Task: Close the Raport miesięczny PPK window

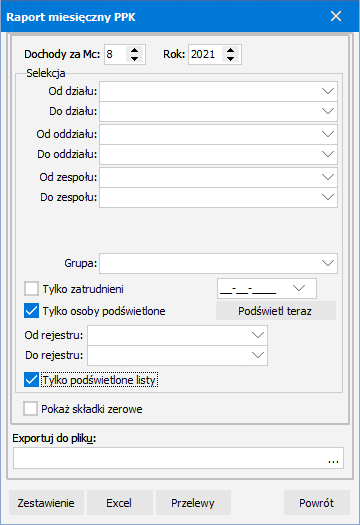Action: [336, 16]
